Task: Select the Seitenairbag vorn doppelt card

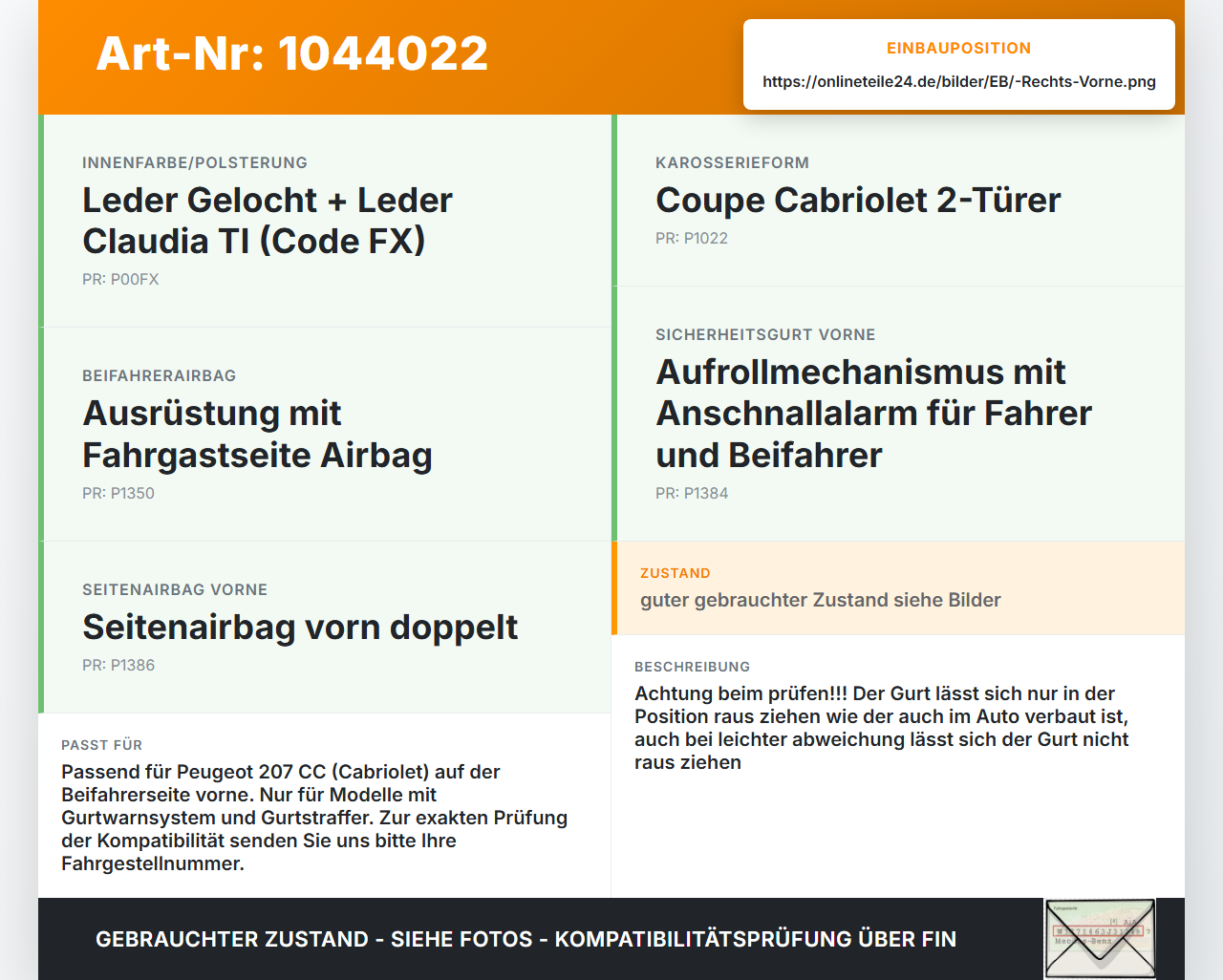Action: pyautogui.click(x=325, y=628)
